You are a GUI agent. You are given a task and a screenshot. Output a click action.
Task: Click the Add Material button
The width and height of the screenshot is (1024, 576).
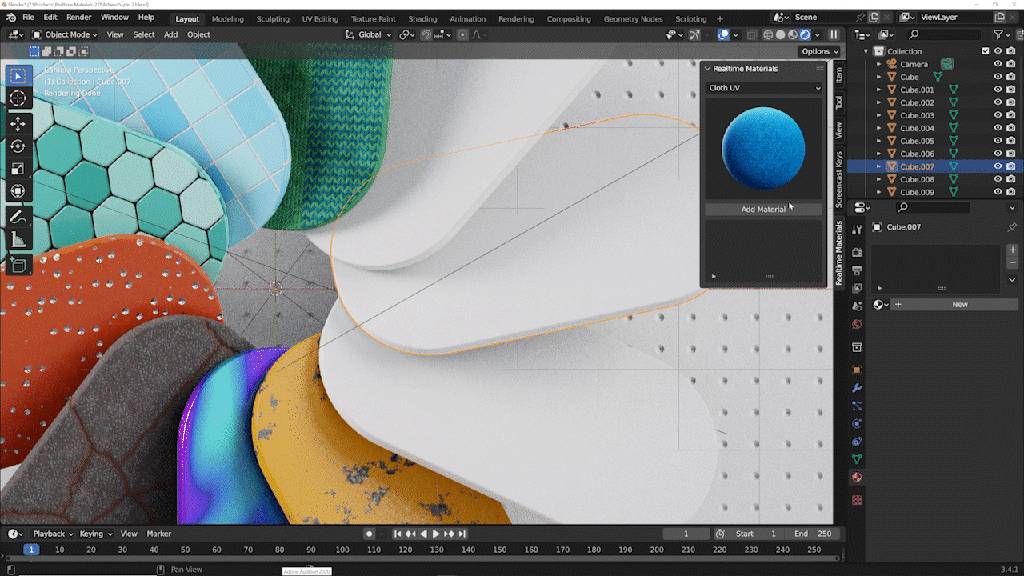click(x=763, y=209)
